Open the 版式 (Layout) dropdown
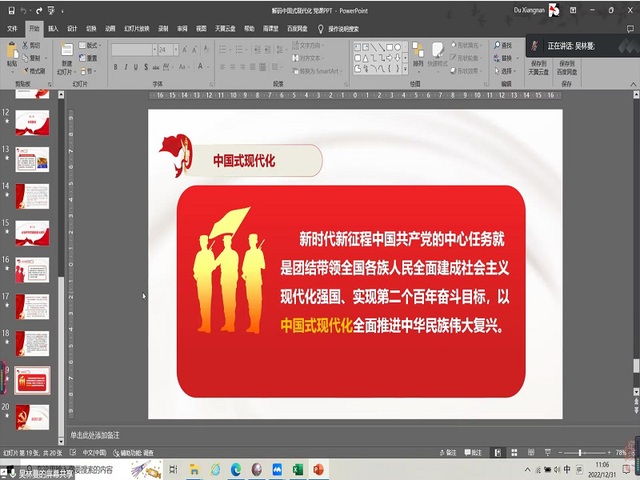Viewport: 640px width, 480px height. (93, 46)
